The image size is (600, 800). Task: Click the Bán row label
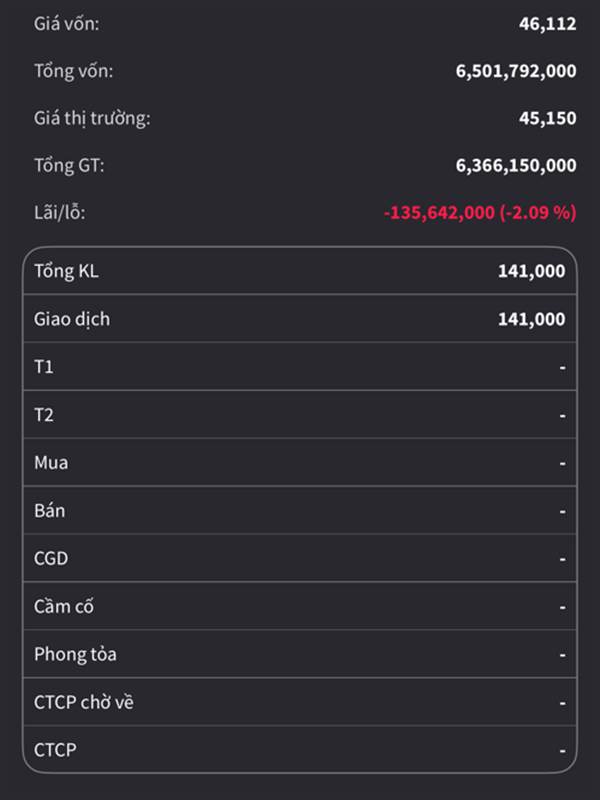(x=50, y=510)
